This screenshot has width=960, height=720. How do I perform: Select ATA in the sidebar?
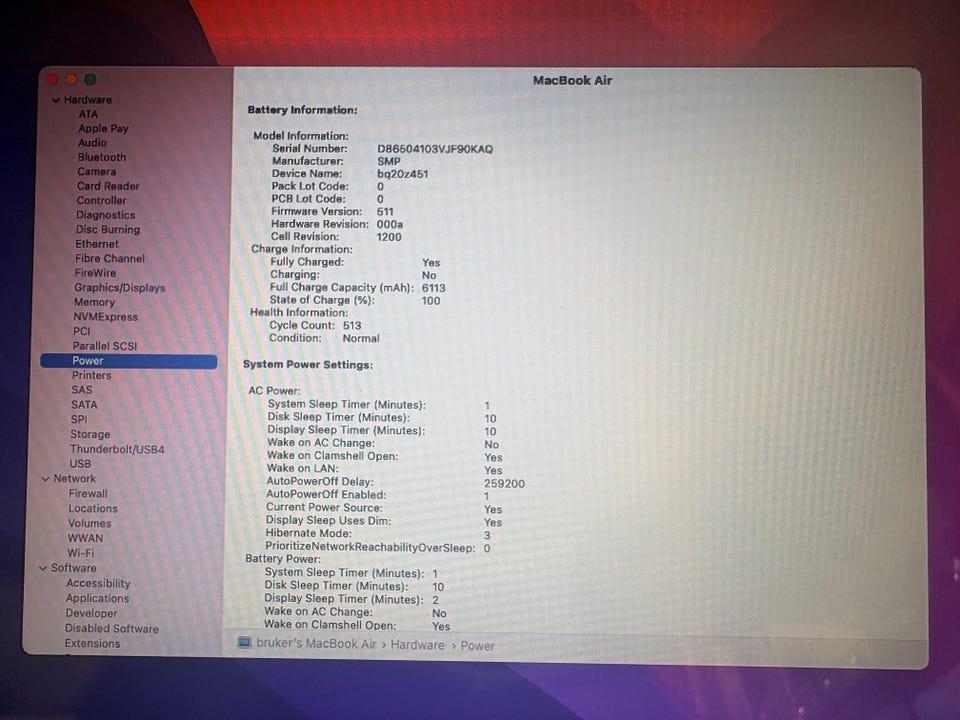pyautogui.click(x=88, y=114)
